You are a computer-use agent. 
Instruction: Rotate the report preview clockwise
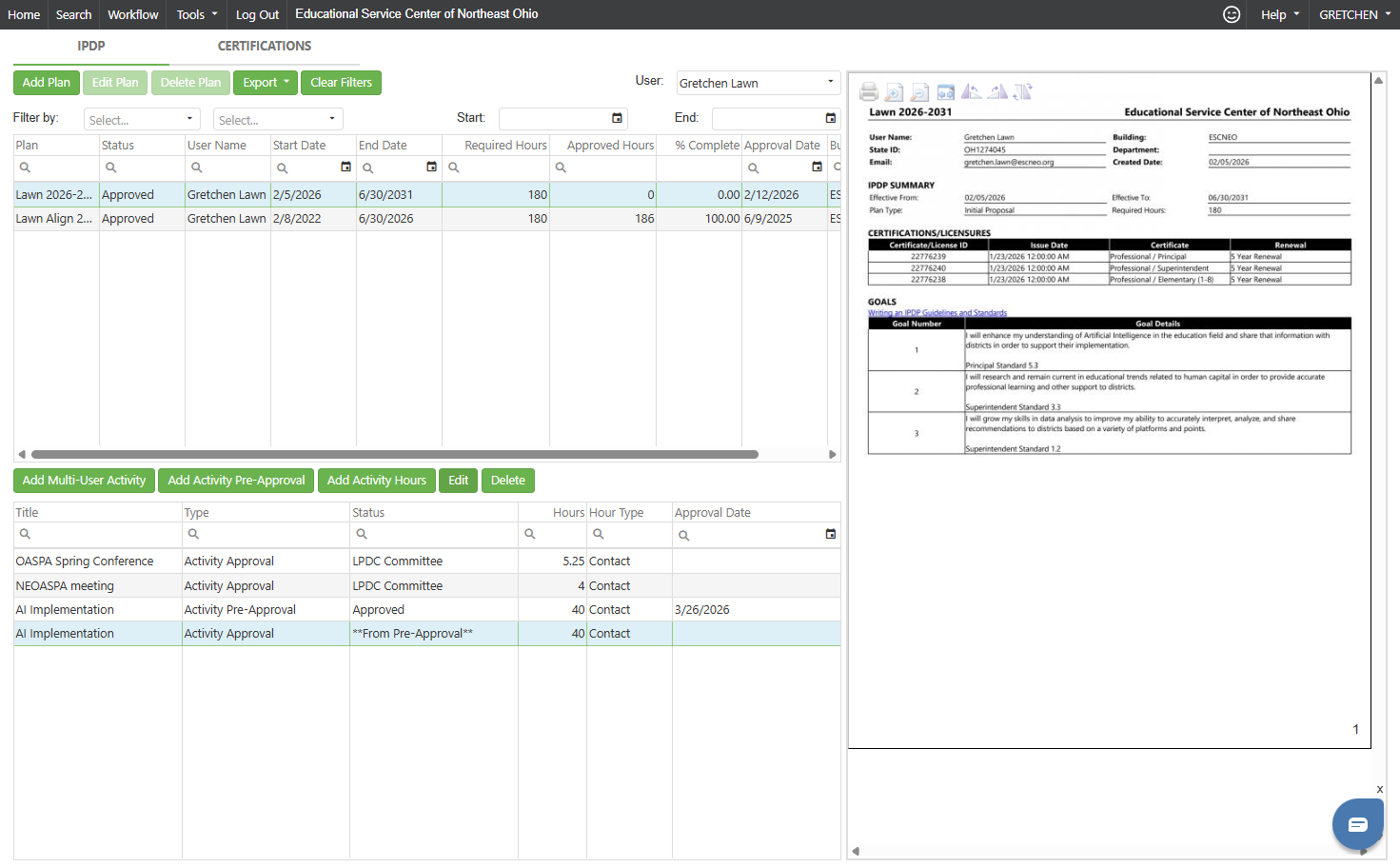[996, 92]
